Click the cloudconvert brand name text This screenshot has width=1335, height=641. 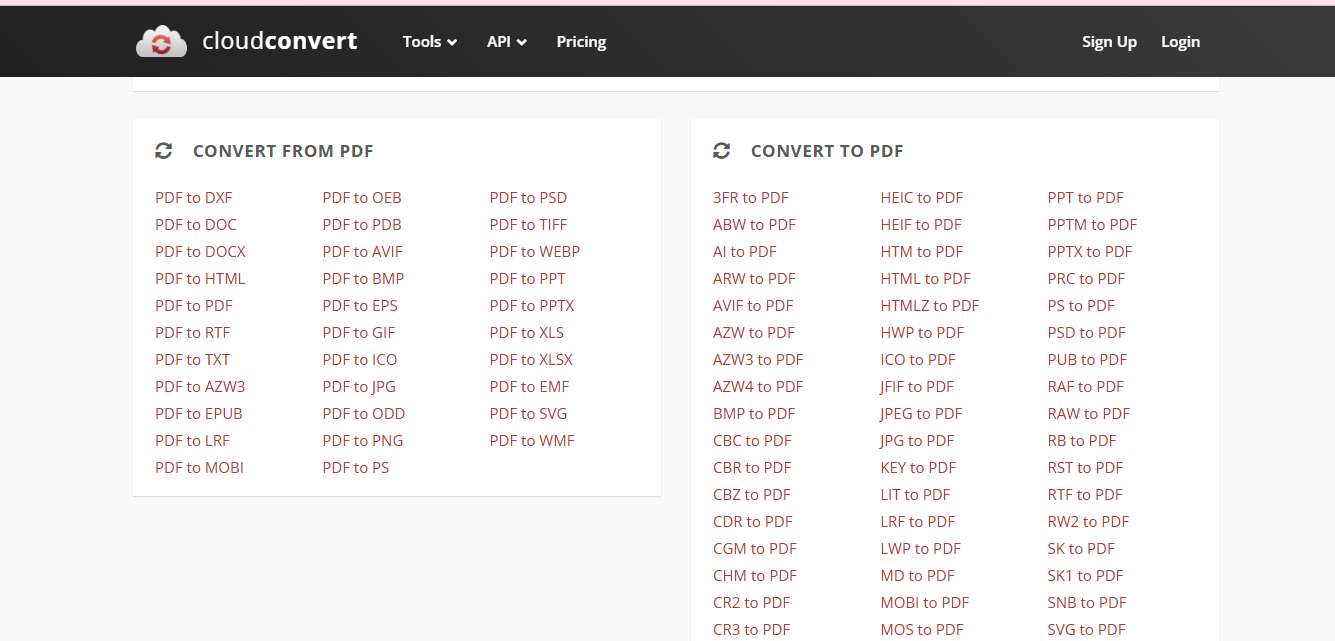(x=279, y=42)
